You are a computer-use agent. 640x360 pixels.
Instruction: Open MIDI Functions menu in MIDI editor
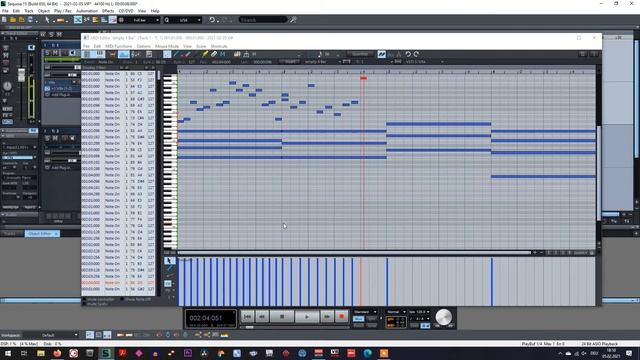119,46
